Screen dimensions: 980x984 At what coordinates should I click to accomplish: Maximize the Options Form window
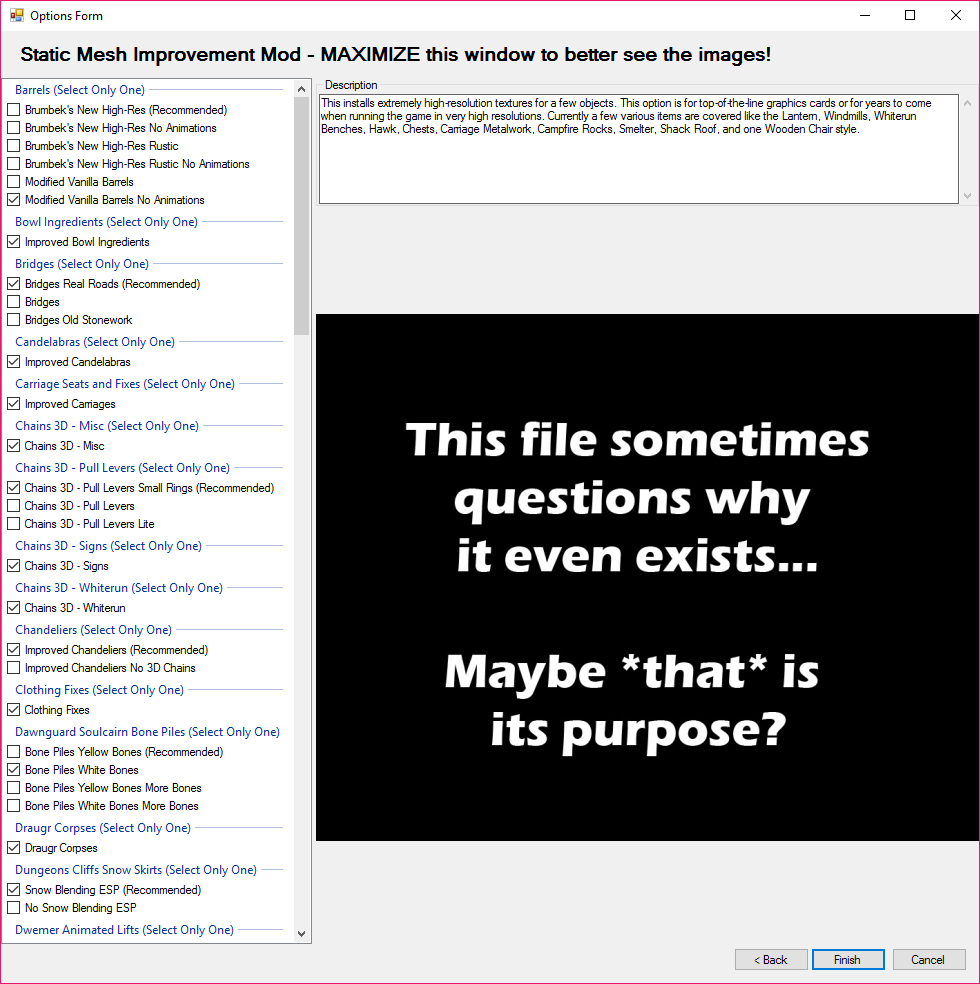[x=910, y=15]
